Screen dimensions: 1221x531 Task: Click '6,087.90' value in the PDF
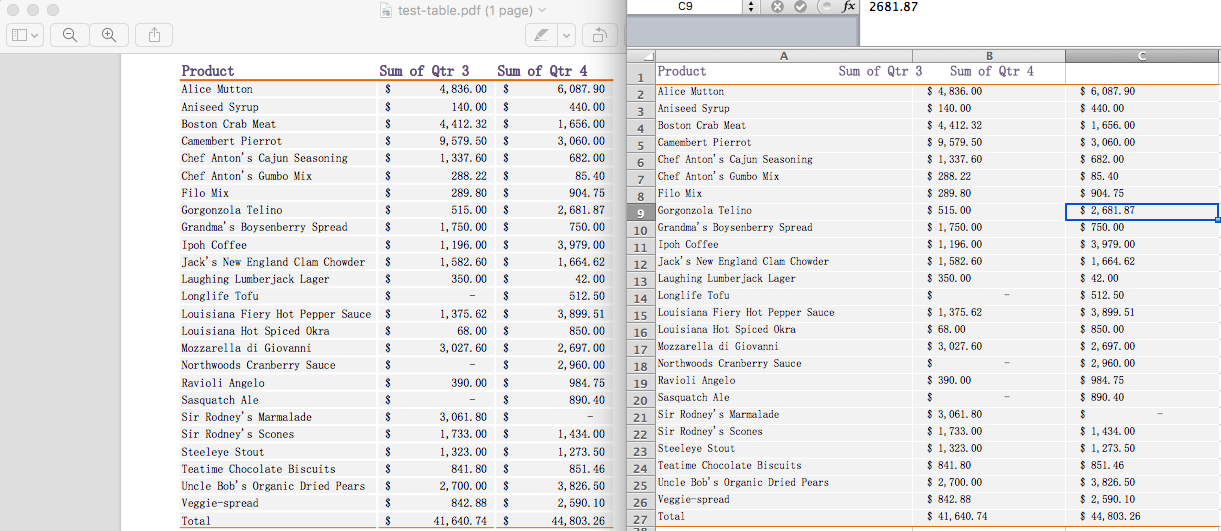click(x=581, y=90)
